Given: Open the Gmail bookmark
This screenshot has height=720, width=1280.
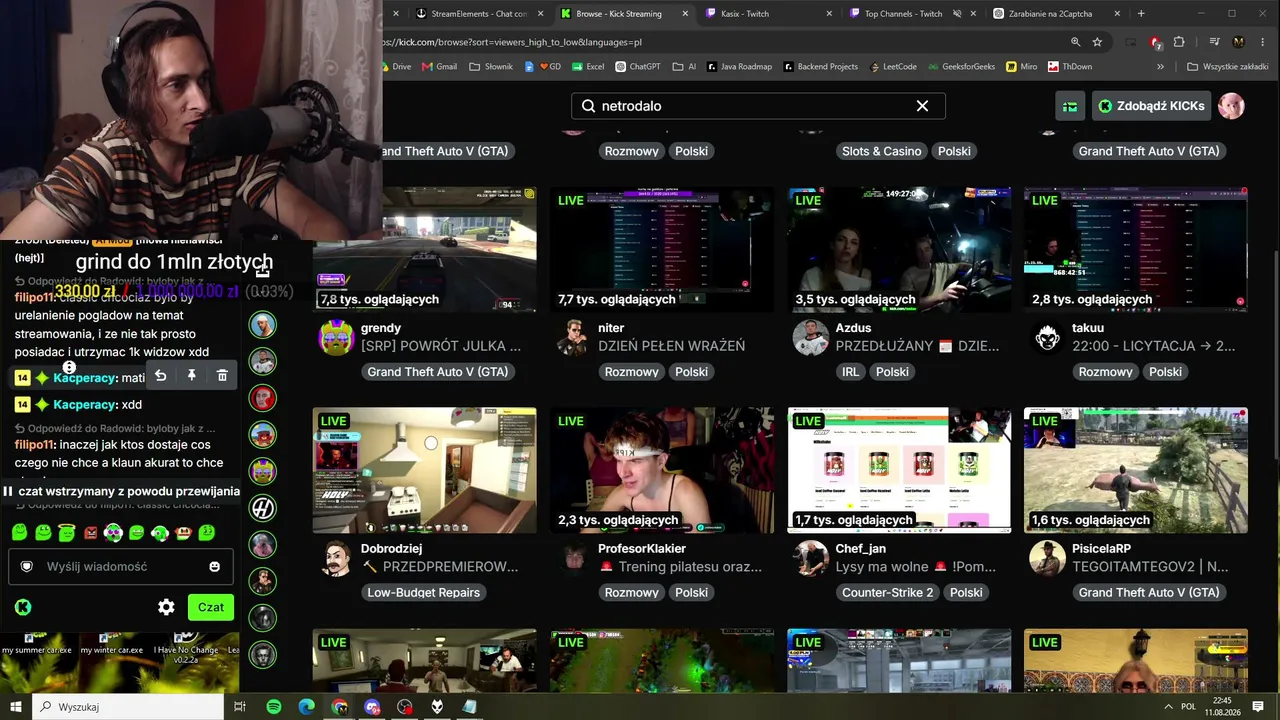Looking at the screenshot, I should pos(440,67).
